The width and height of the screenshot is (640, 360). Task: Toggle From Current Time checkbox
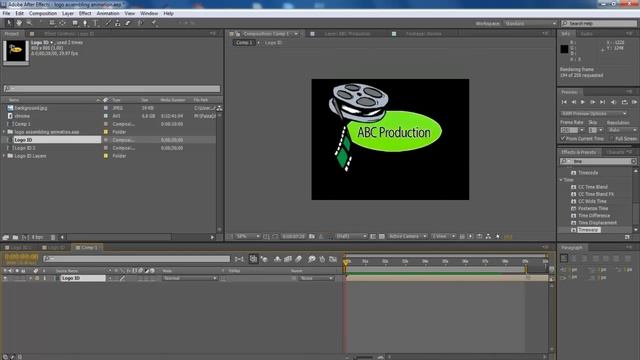563,139
